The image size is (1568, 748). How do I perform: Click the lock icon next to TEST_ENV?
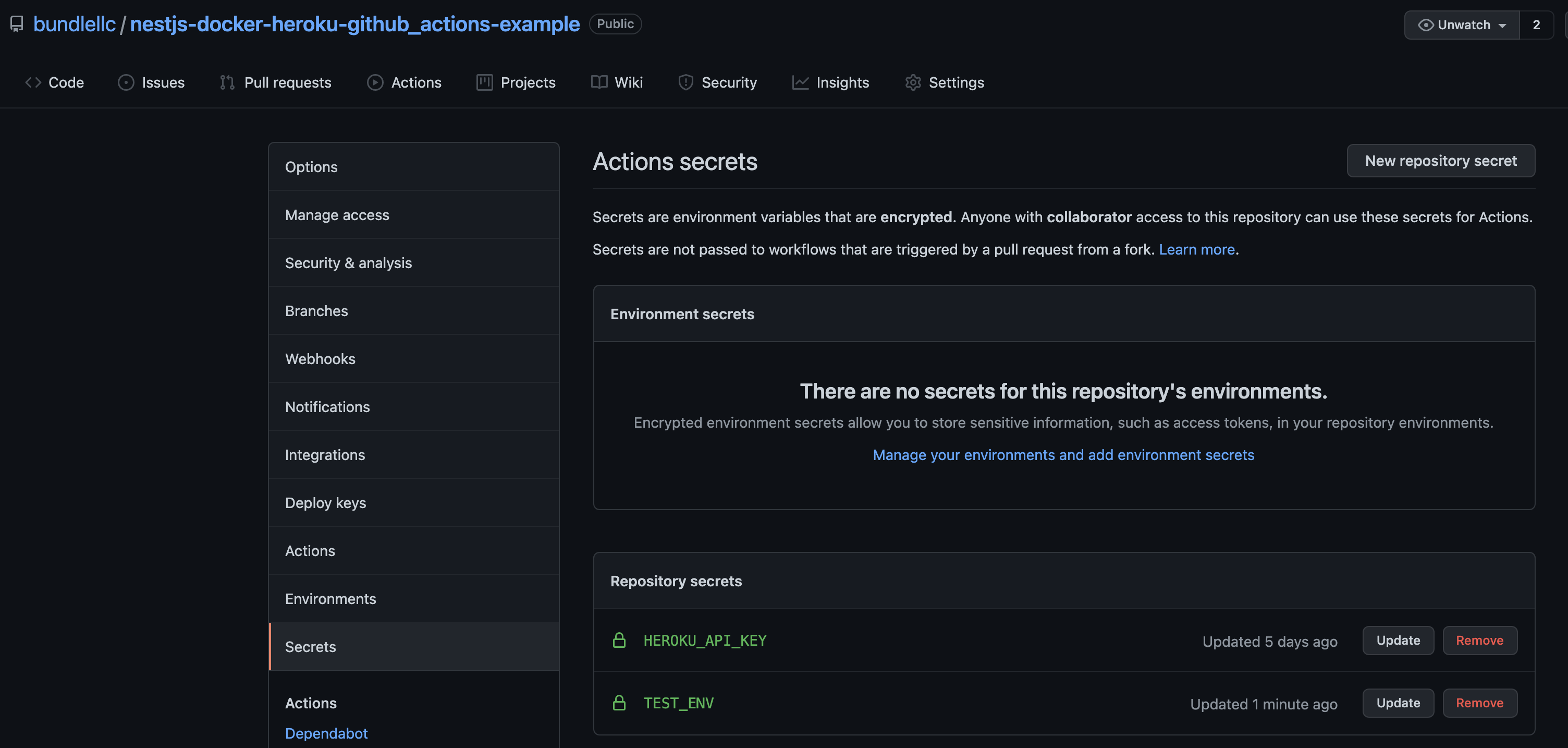[619, 703]
